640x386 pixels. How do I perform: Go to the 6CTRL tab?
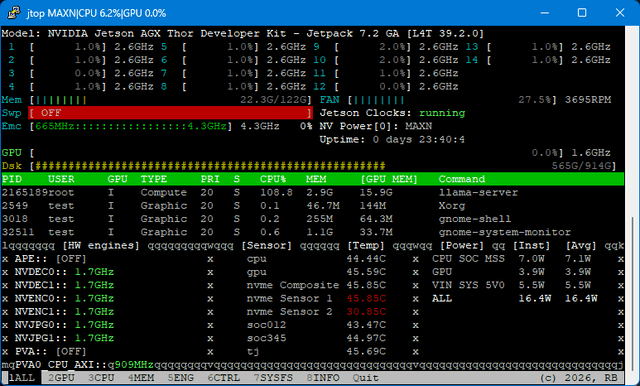pos(224,377)
